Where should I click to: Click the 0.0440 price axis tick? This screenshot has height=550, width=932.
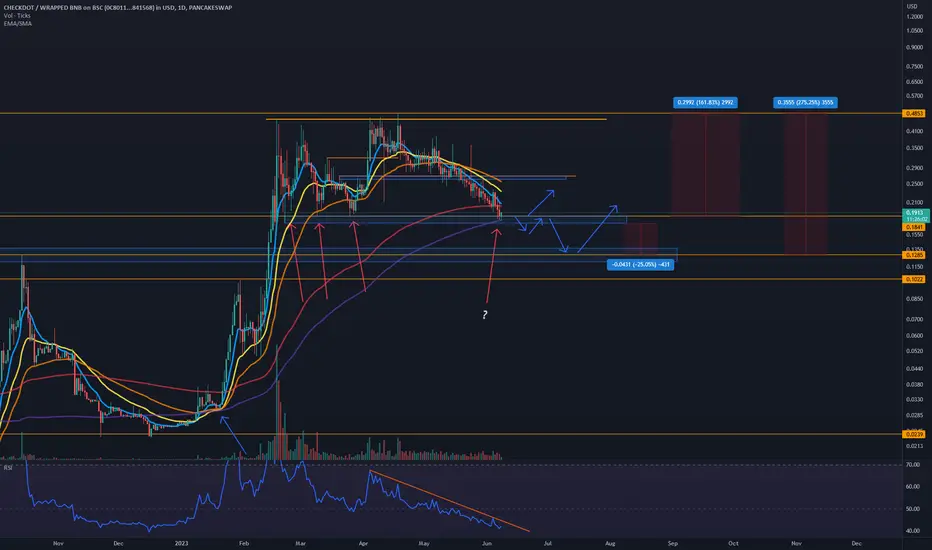[914, 369]
